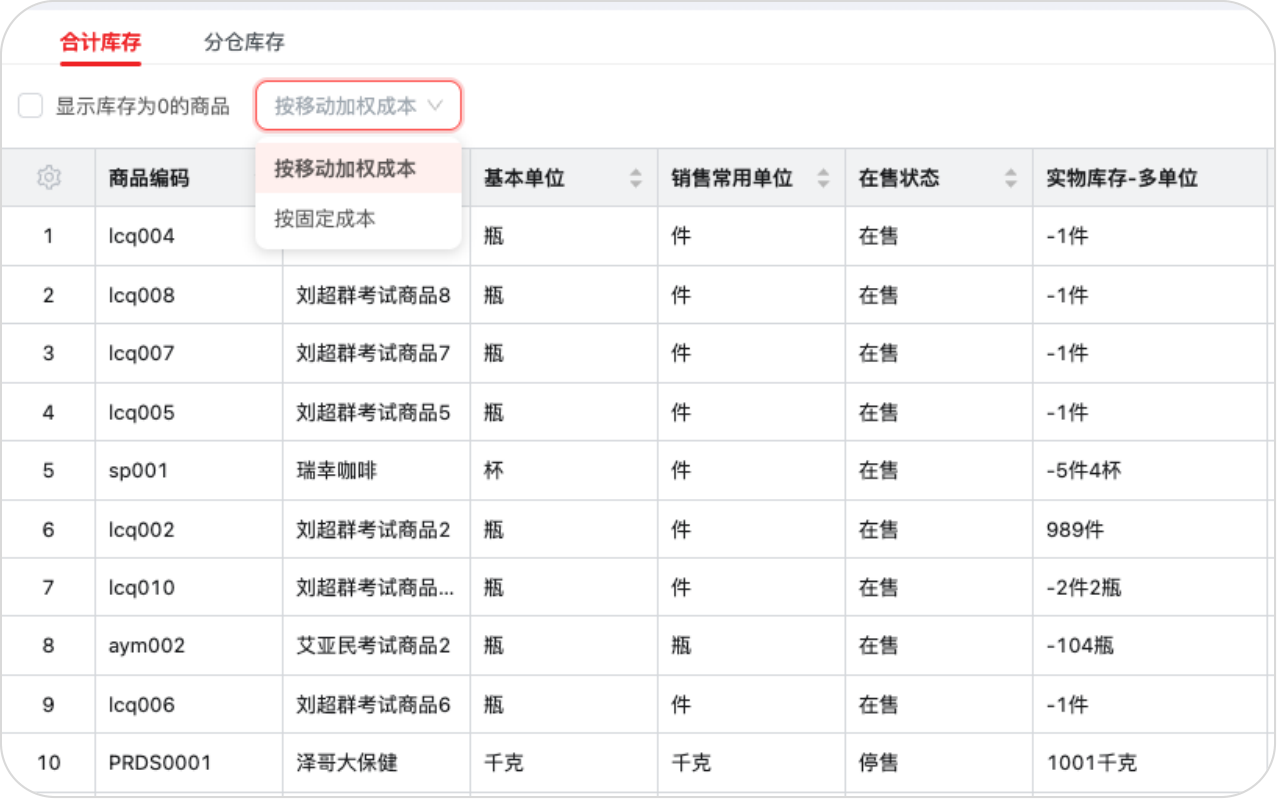Image resolution: width=1277 pixels, height=799 pixels.
Task: Open the 合计库存 tab
Action: point(100,42)
